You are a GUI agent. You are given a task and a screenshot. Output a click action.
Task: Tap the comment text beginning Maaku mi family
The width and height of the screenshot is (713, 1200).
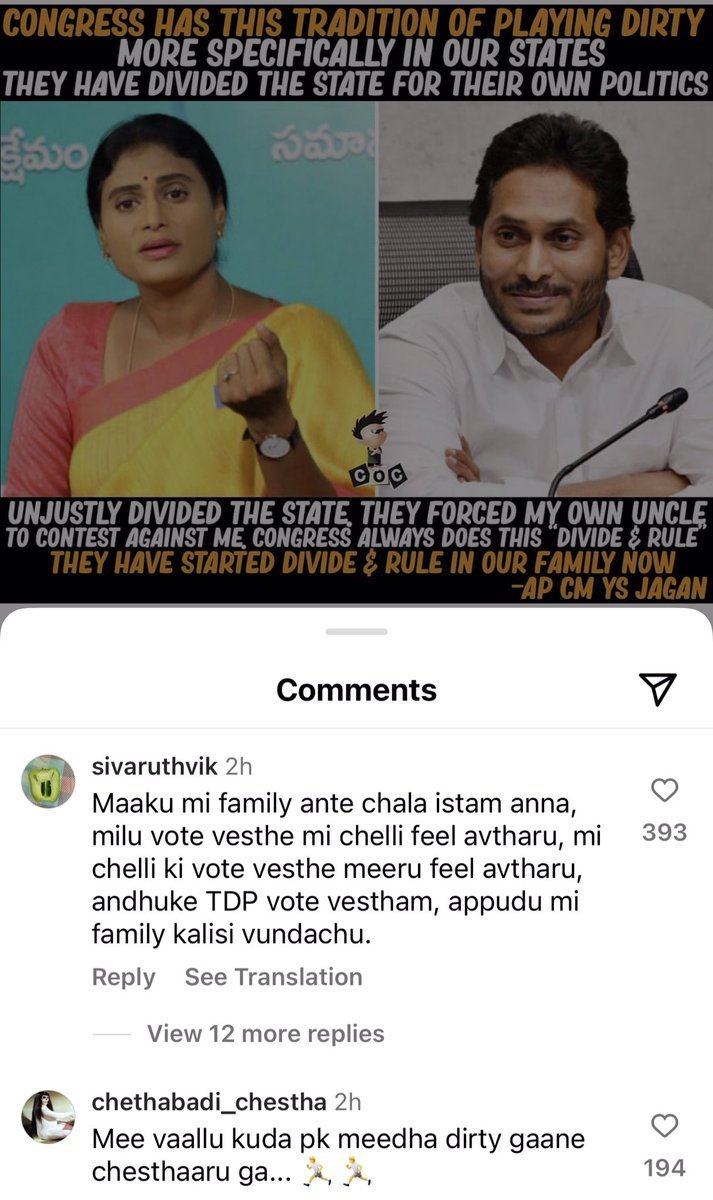[x=335, y=870]
